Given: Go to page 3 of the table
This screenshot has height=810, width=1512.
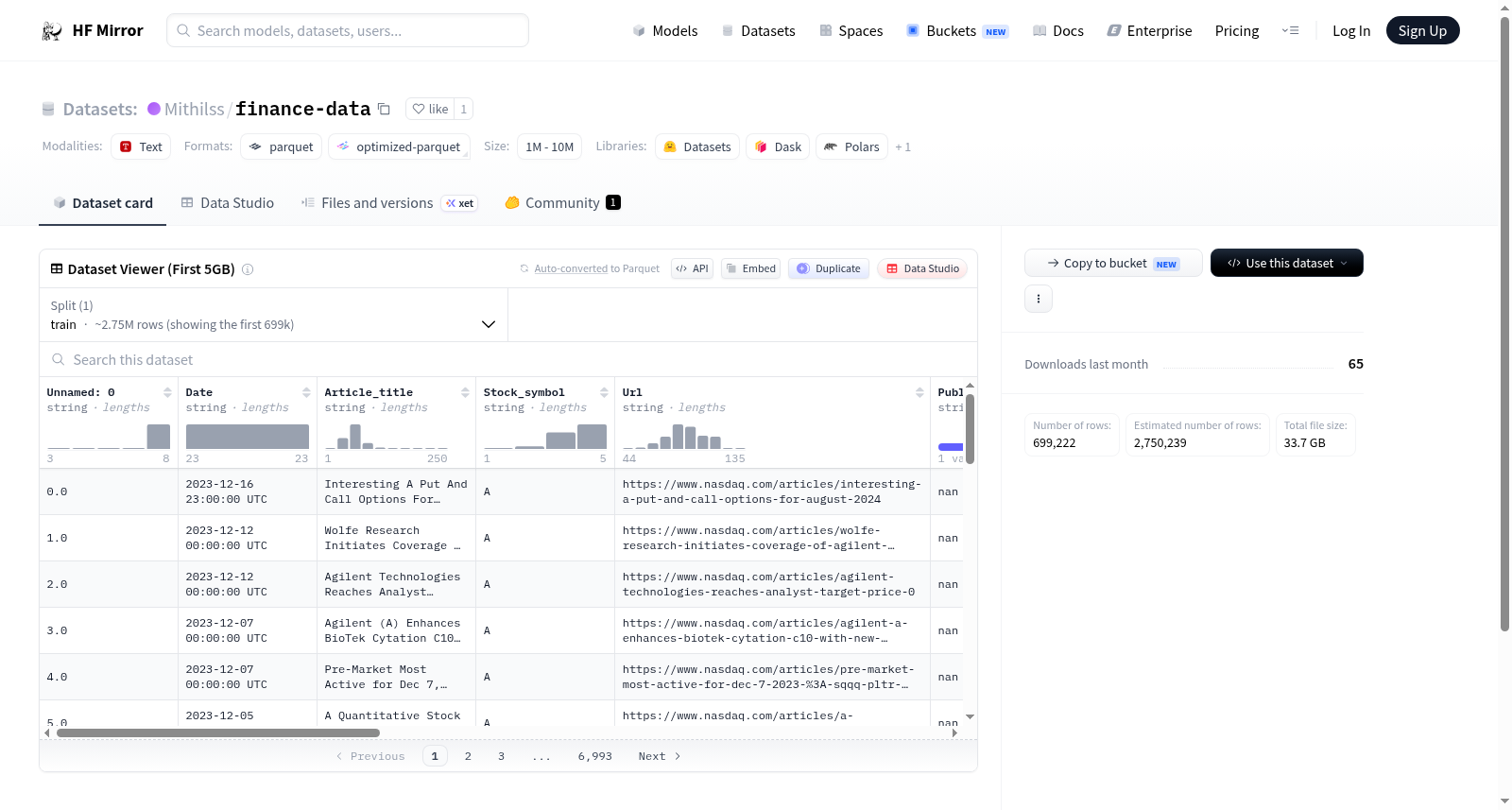Looking at the screenshot, I should 501,756.
